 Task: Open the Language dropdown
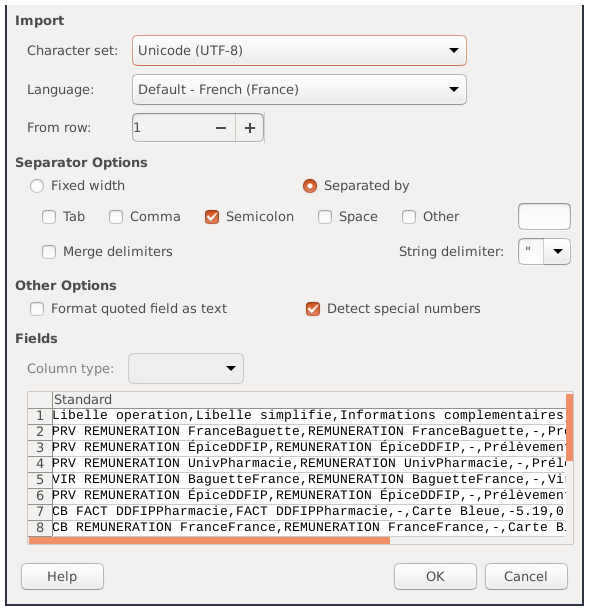pyautogui.click(x=301, y=90)
